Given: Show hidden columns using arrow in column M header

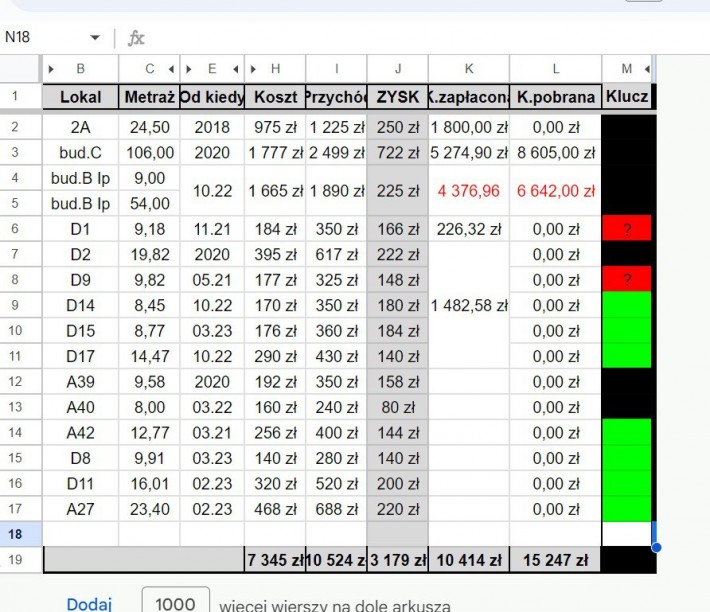Looking at the screenshot, I should (648, 68).
